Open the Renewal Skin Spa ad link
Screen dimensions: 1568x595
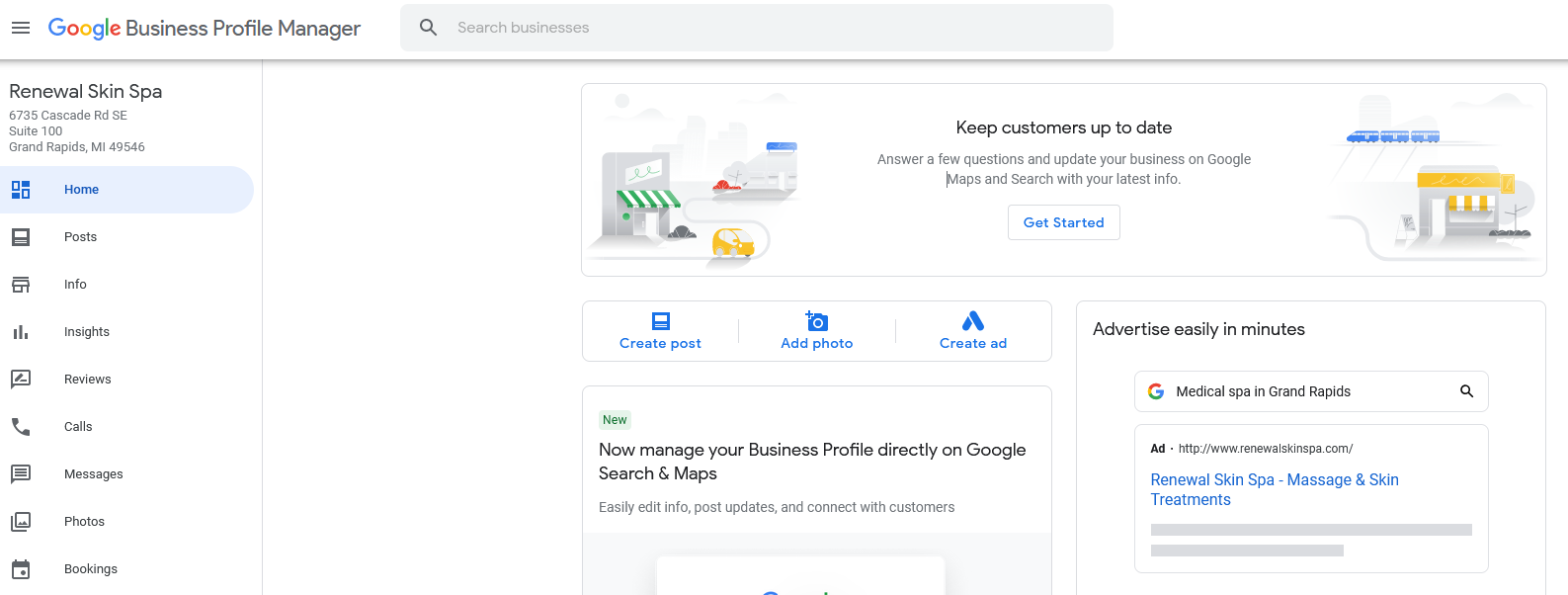[x=1275, y=489]
